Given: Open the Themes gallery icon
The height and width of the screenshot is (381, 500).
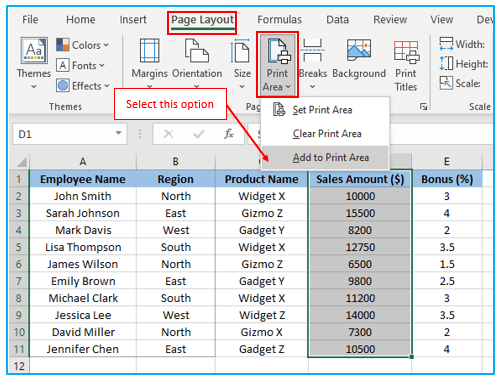Looking at the screenshot, I should click(34, 50).
